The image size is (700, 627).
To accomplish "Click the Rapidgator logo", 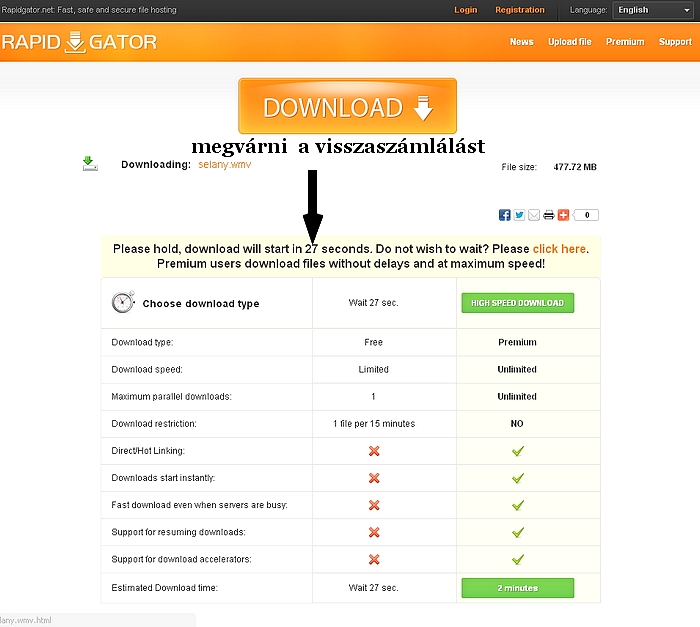I will tap(78, 43).
